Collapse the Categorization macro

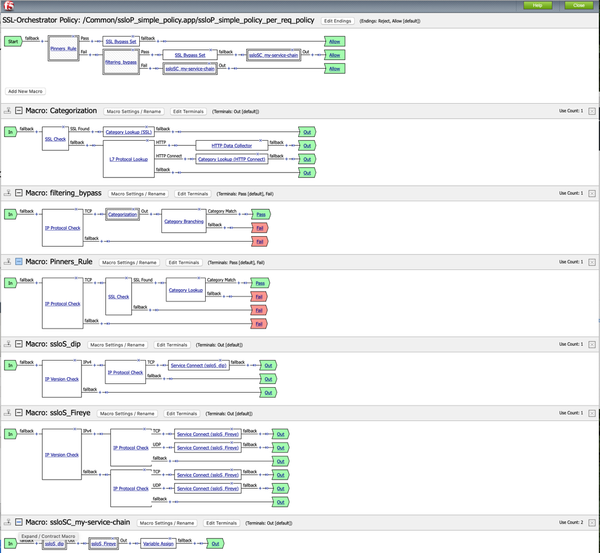(19, 111)
